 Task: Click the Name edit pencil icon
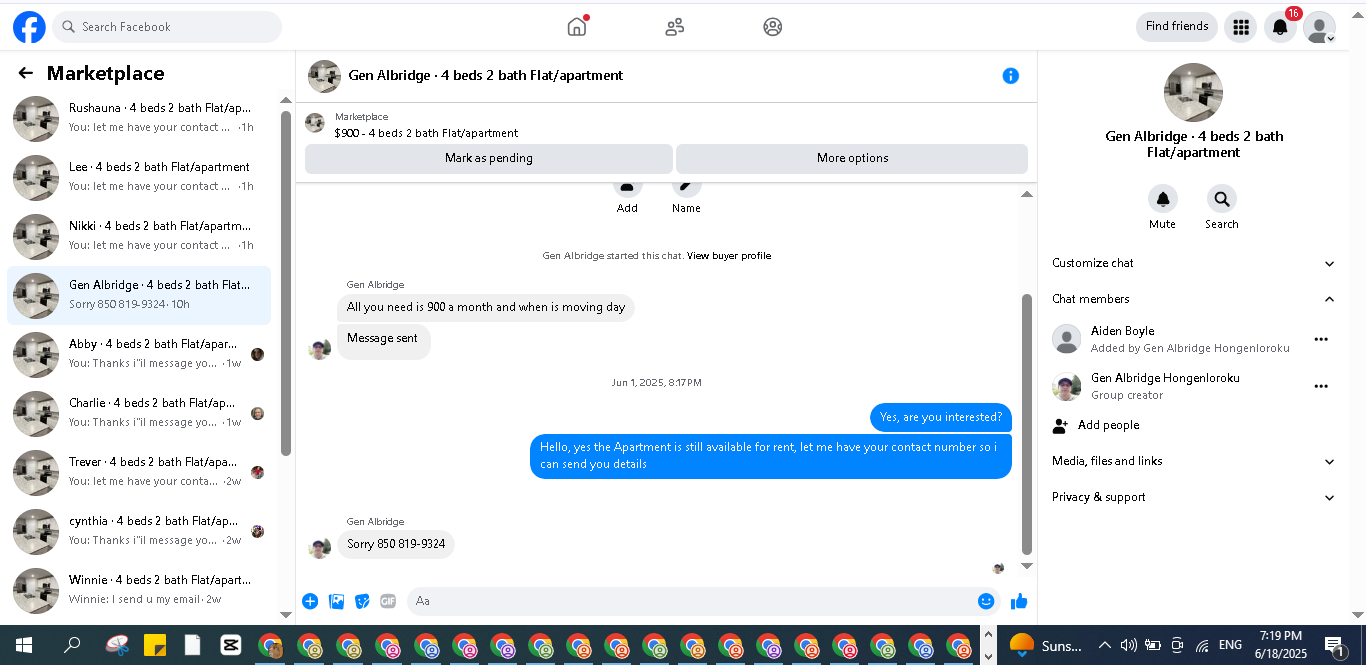point(686,186)
